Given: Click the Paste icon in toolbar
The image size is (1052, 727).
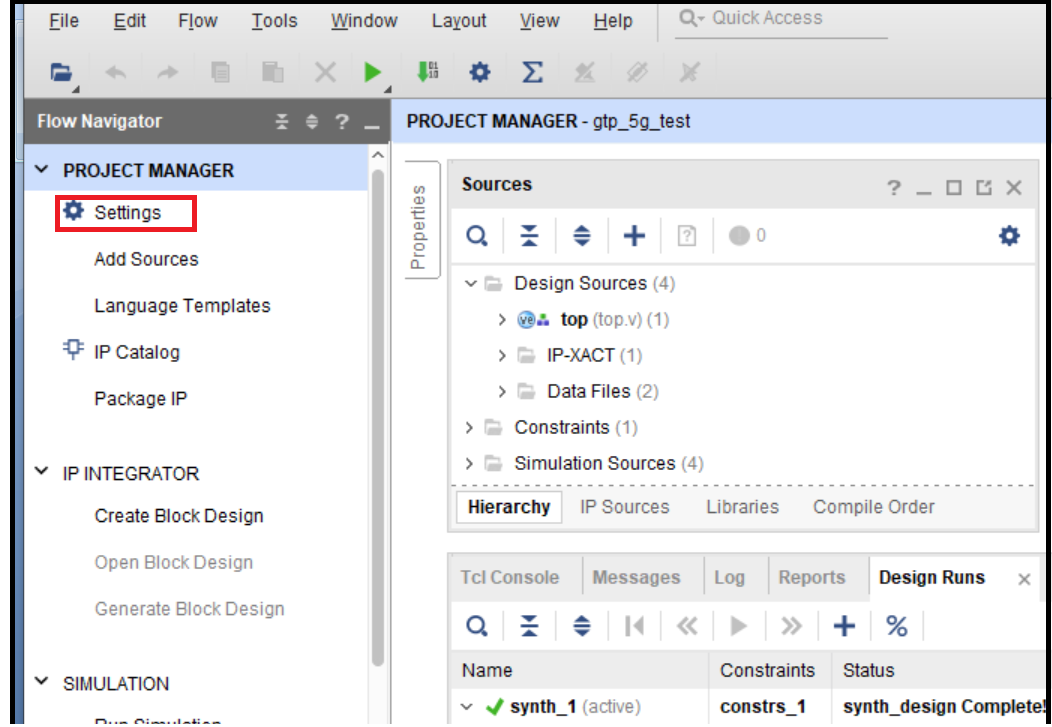Looking at the screenshot, I should click(272, 72).
